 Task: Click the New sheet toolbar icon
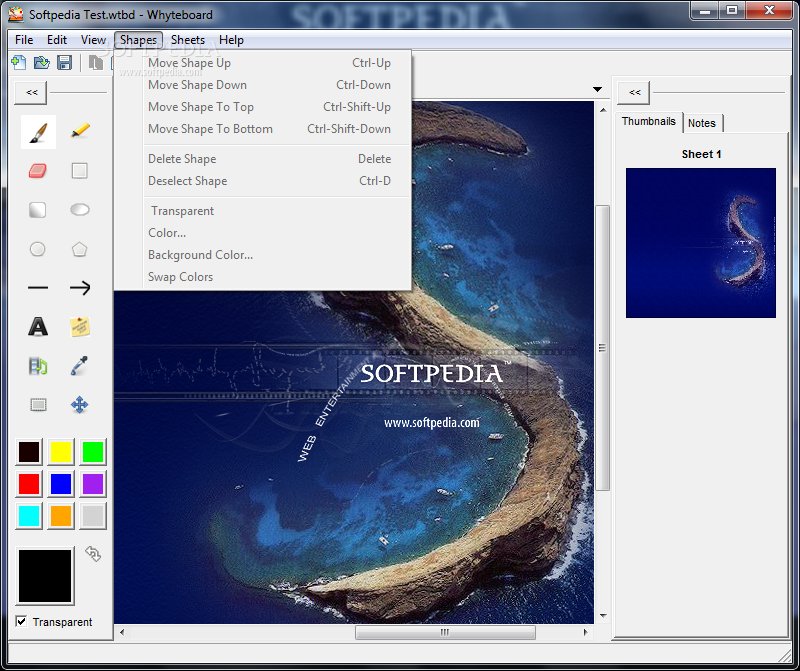click(x=19, y=63)
